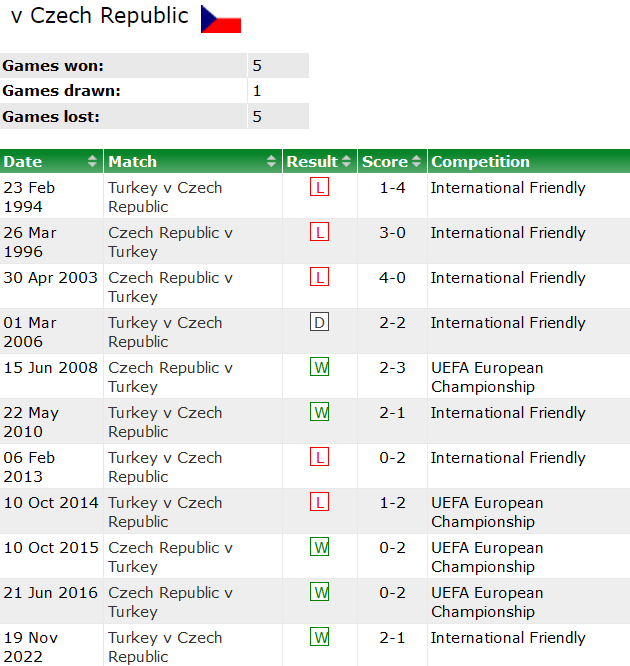Click the L result icon for 06 Feb 2013

coord(319,457)
